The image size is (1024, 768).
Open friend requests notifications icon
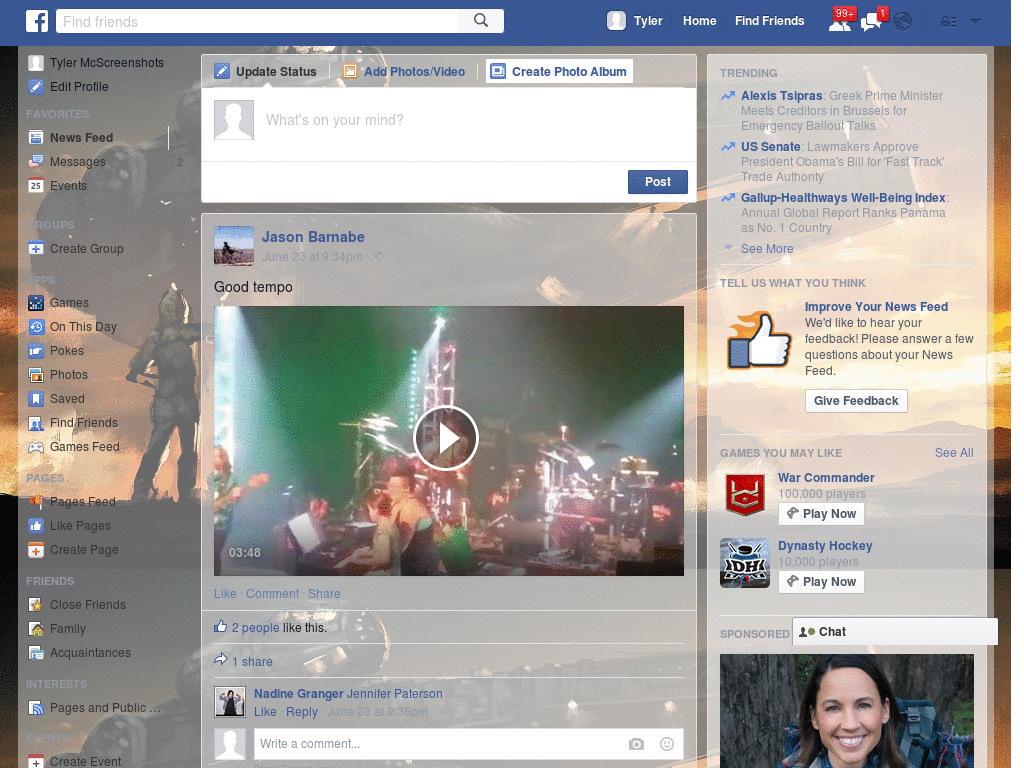(840, 24)
